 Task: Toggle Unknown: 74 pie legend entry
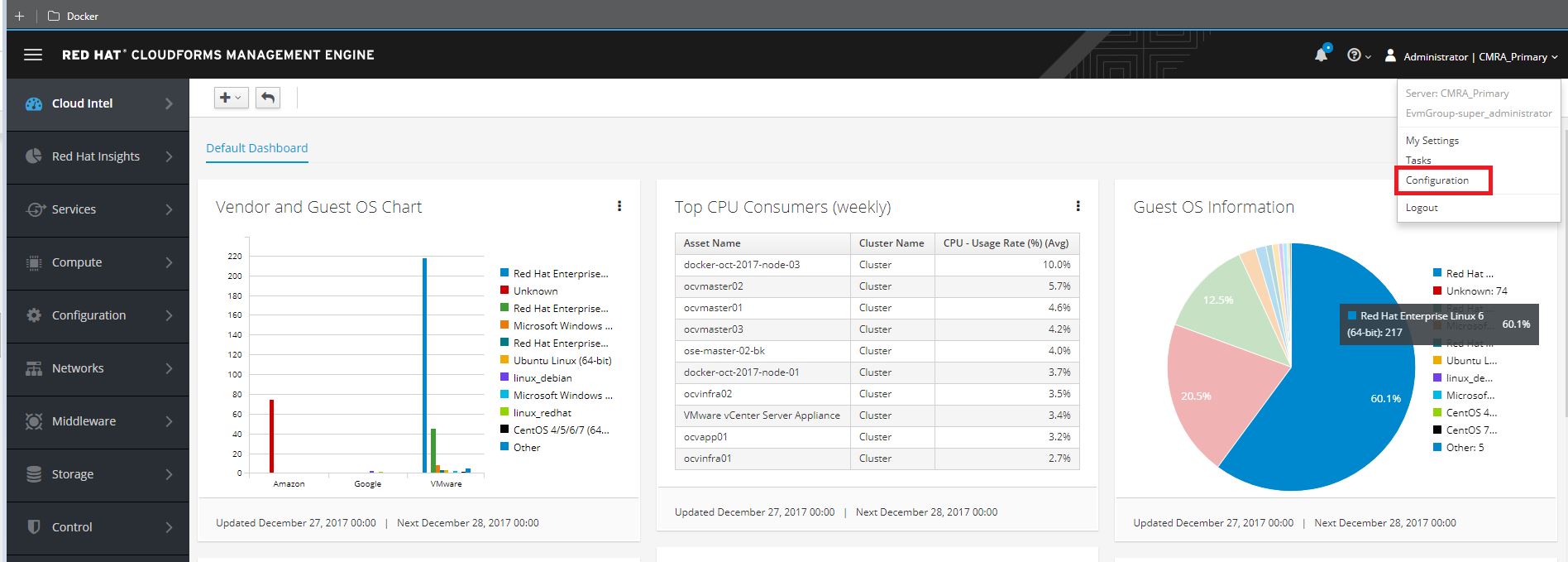click(x=1470, y=291)
